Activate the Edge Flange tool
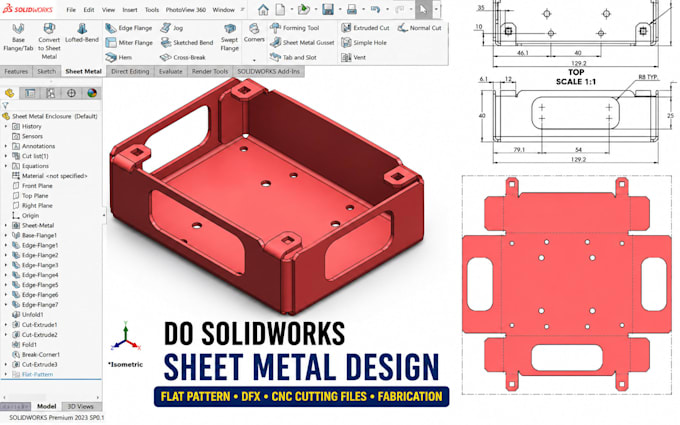This screenshot has height=425, width=680. point(129,28)
